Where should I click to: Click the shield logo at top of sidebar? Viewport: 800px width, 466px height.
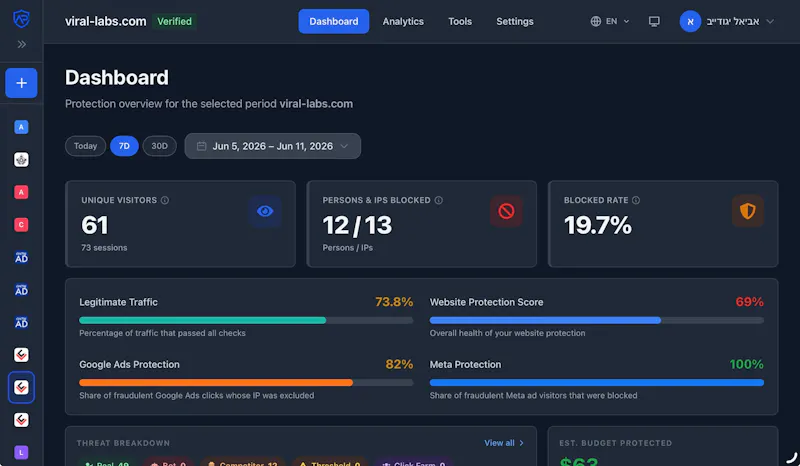(21, 19)
